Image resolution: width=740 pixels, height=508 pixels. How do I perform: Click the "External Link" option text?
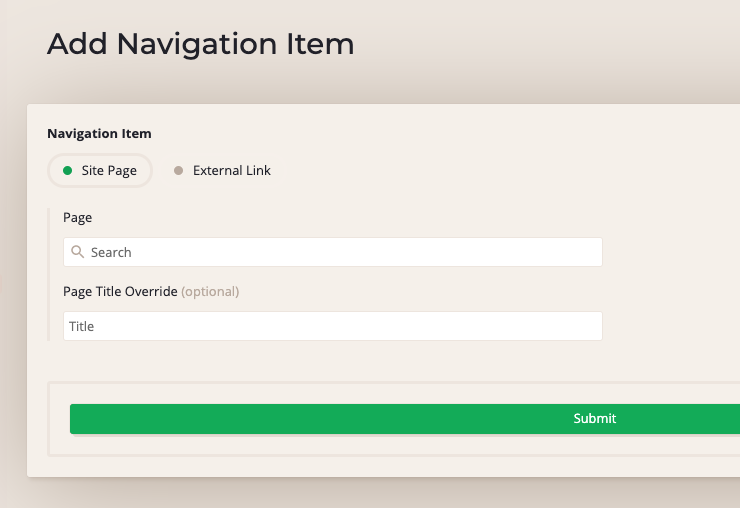(232, 171)
